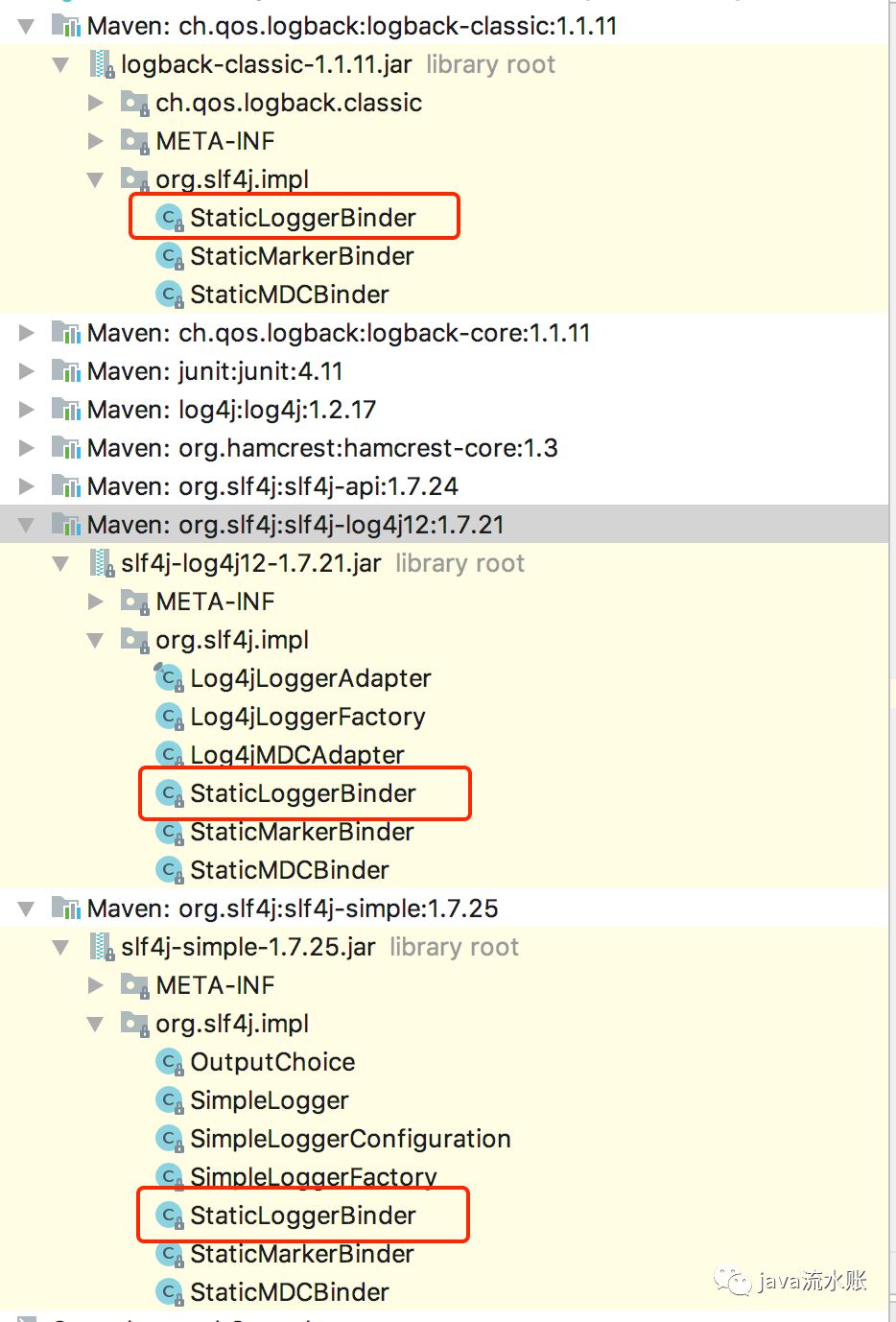Select 'Maven: org.slf4j:slf4j-simple:1.7.25' text
Screen dimensions: 896x1322
click(293, 909)
